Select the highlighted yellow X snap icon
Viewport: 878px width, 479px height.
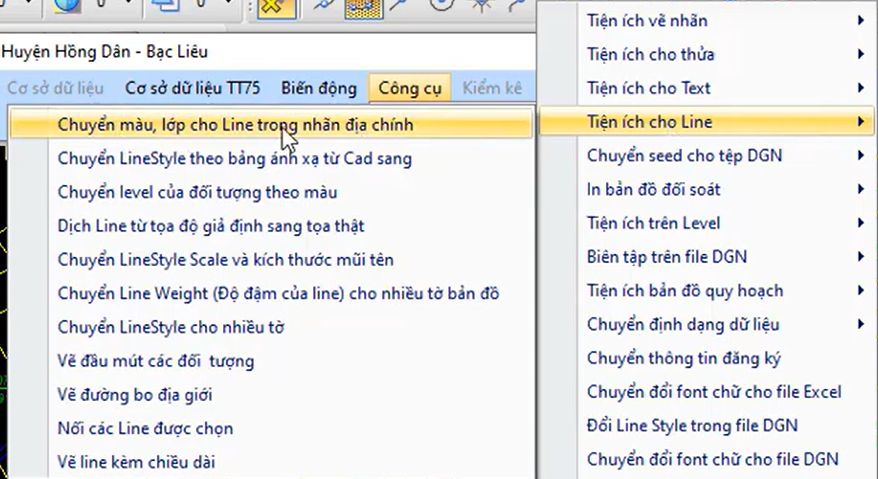276,8
